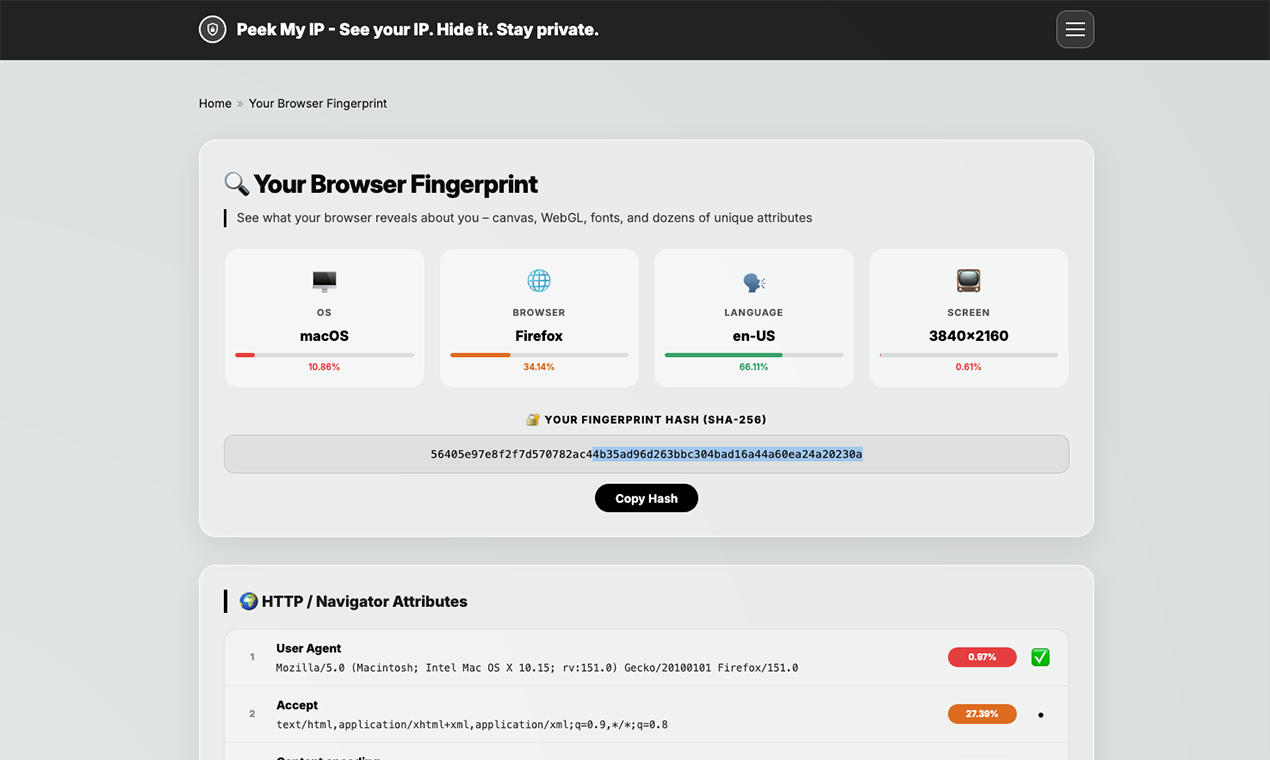
Task: Click the '0.61%' text under Screen
Action: click(969, 367)
